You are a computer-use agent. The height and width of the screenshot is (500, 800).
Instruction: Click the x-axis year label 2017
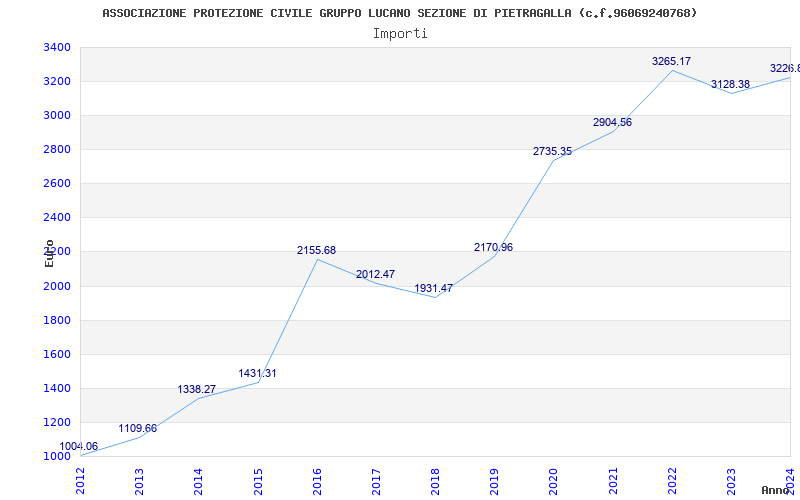tap(377, 482)
